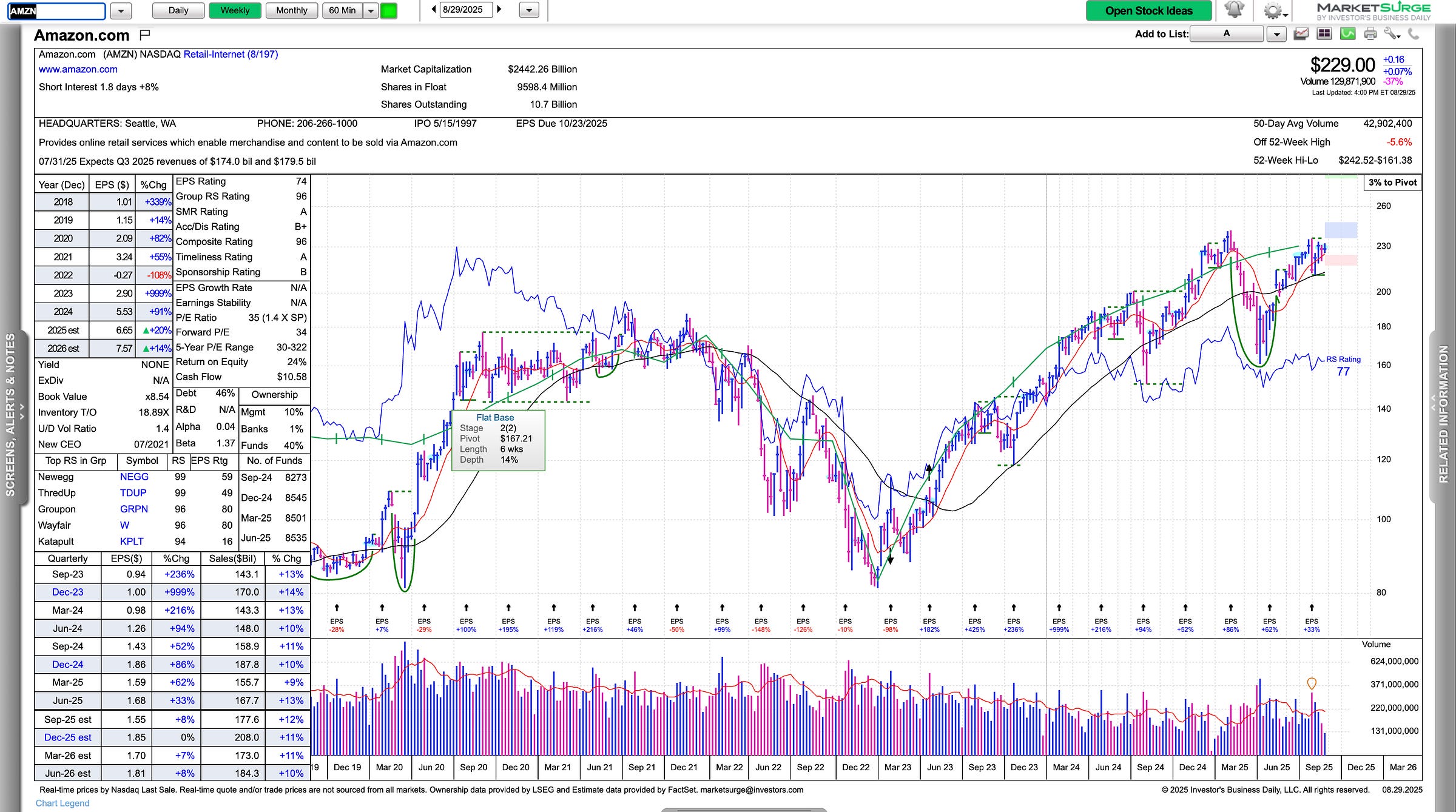
Task: Click the AMZN symbol input field
Action: (56, 10)
